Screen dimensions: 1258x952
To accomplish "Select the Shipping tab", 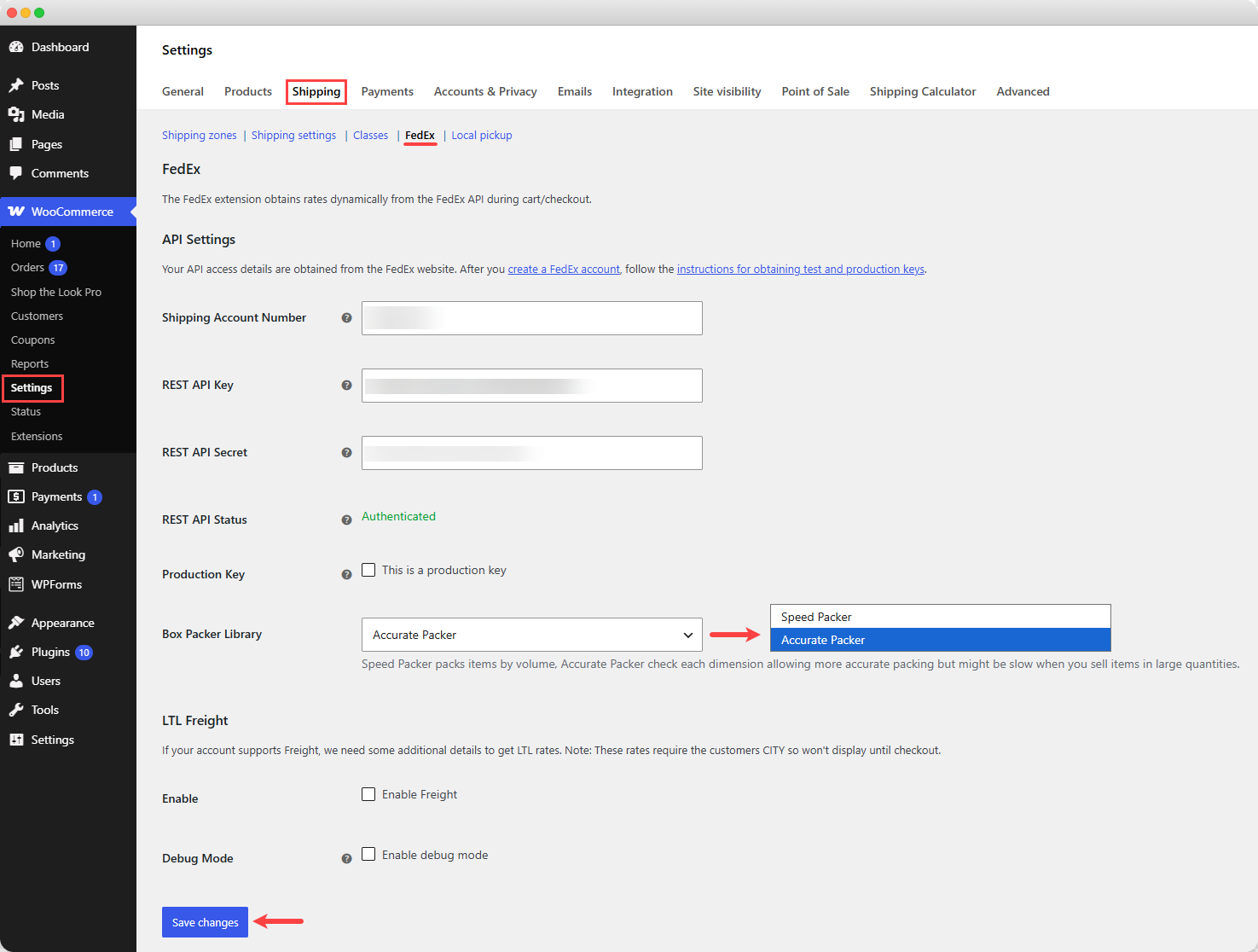I will pos(316,91).
